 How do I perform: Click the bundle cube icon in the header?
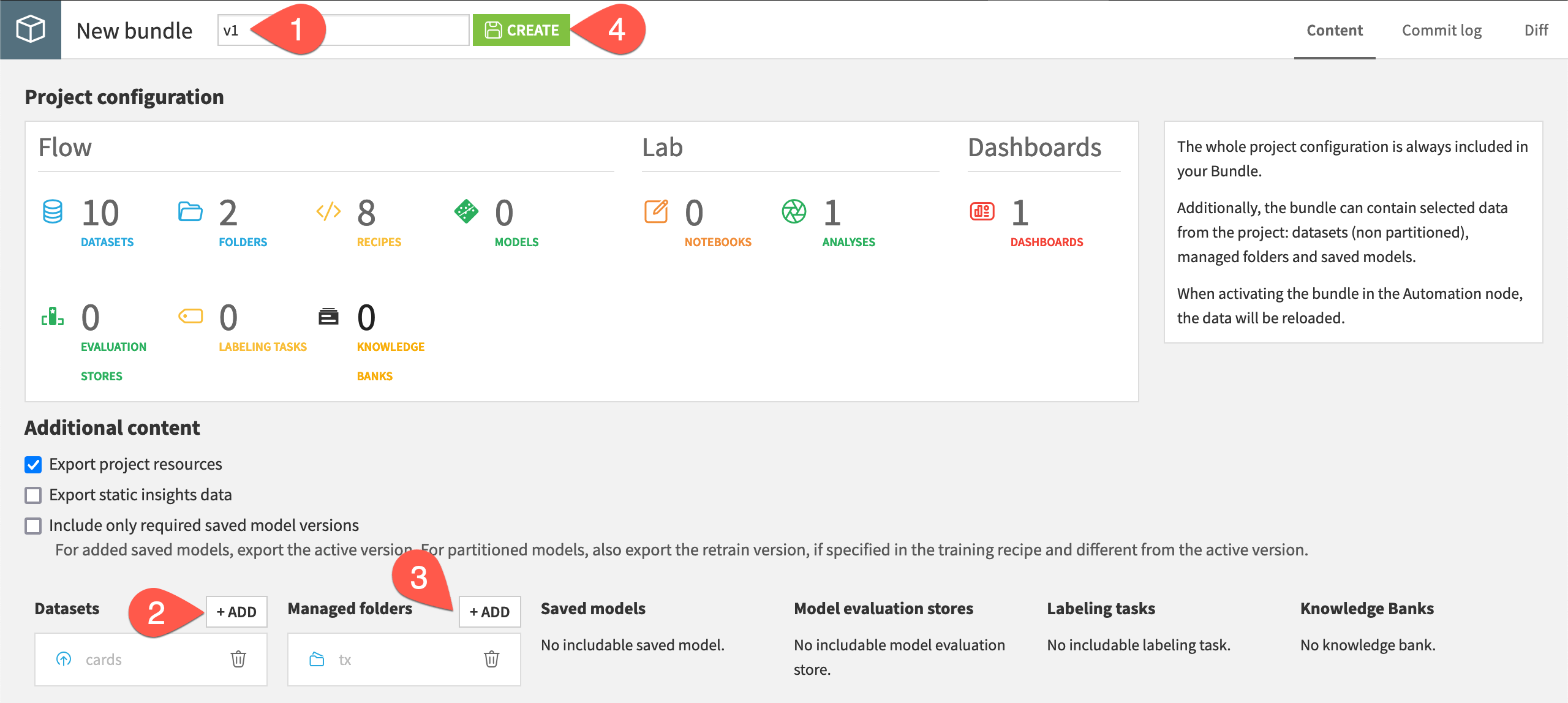tap(30, 29)
